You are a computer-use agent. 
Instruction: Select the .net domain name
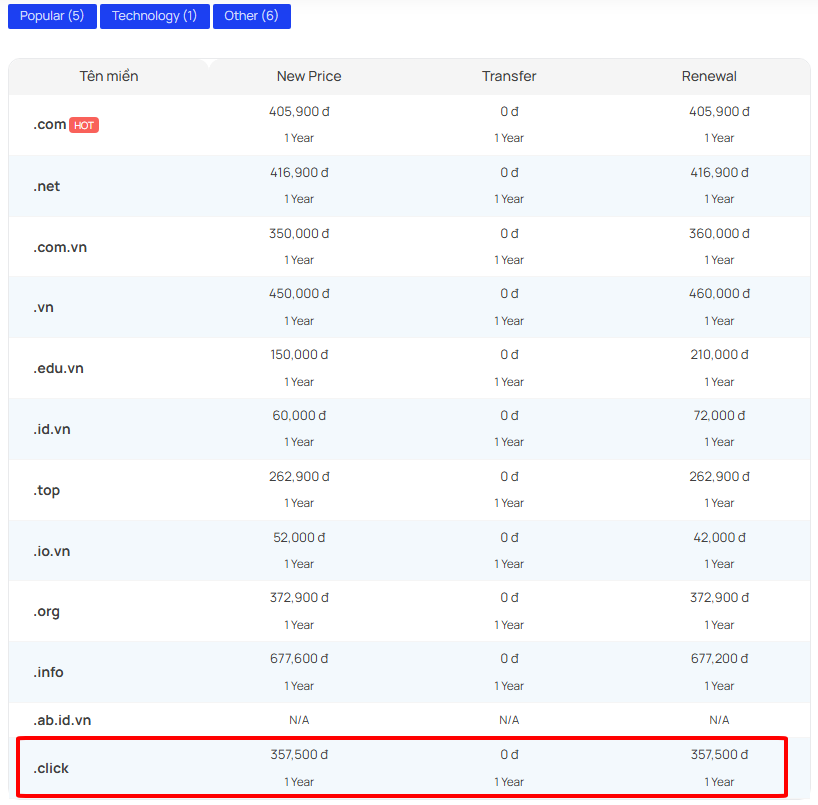[x=46, y=186]
